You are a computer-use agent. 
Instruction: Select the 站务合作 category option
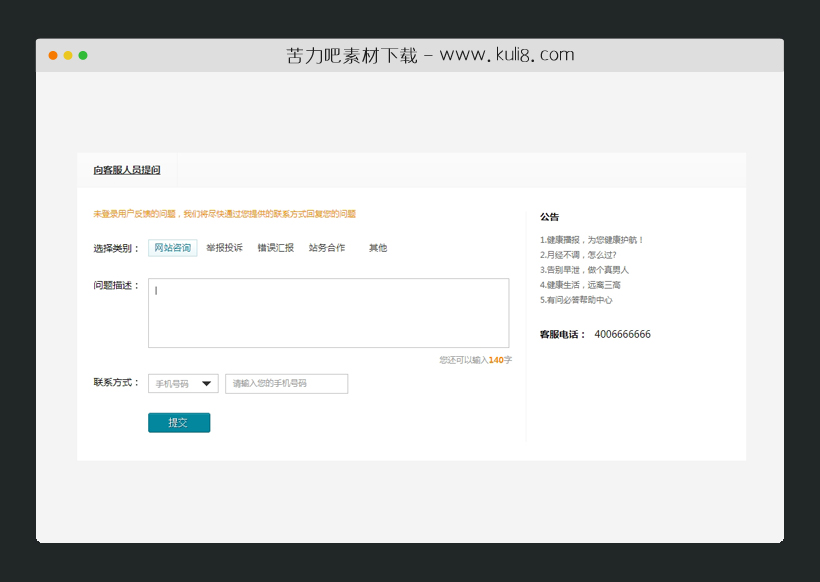326,248
